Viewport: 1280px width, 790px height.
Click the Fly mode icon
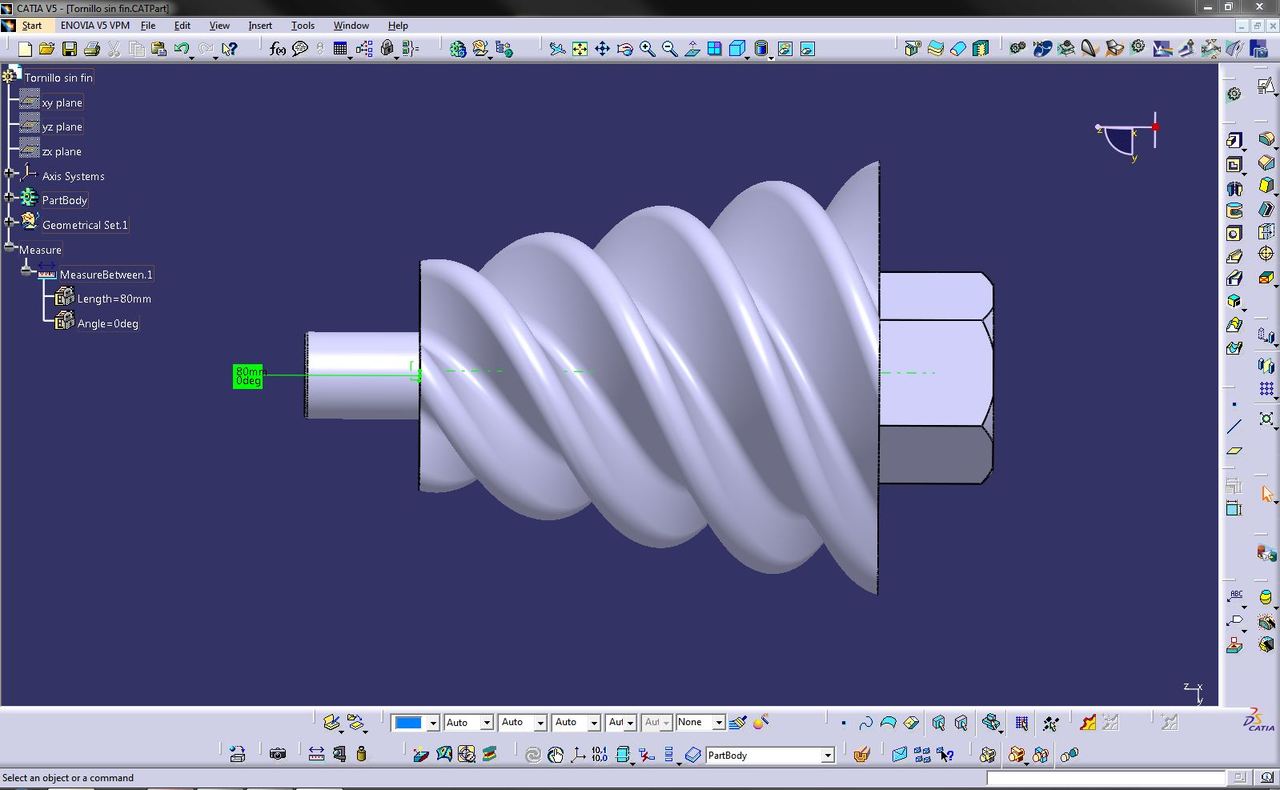[x=557, y=48]
